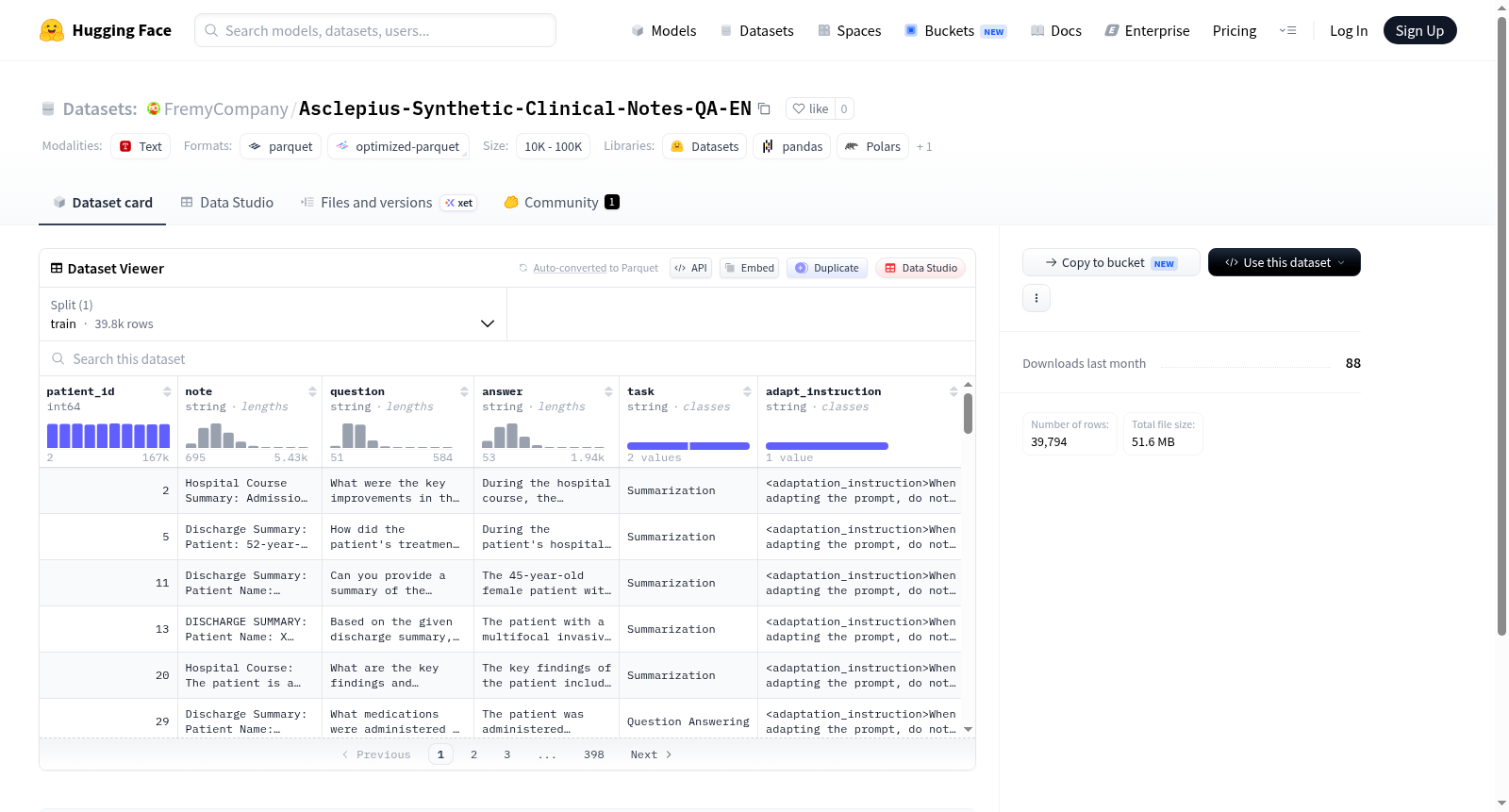Switch to the Data Studio tab

point(227,203)
